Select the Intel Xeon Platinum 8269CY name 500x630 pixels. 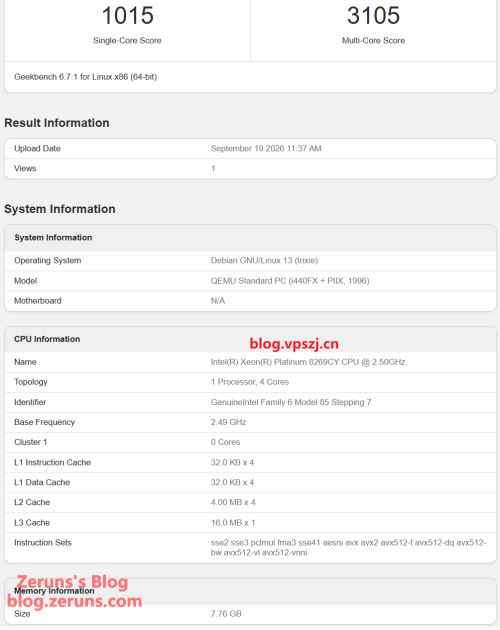coord(308,362)
